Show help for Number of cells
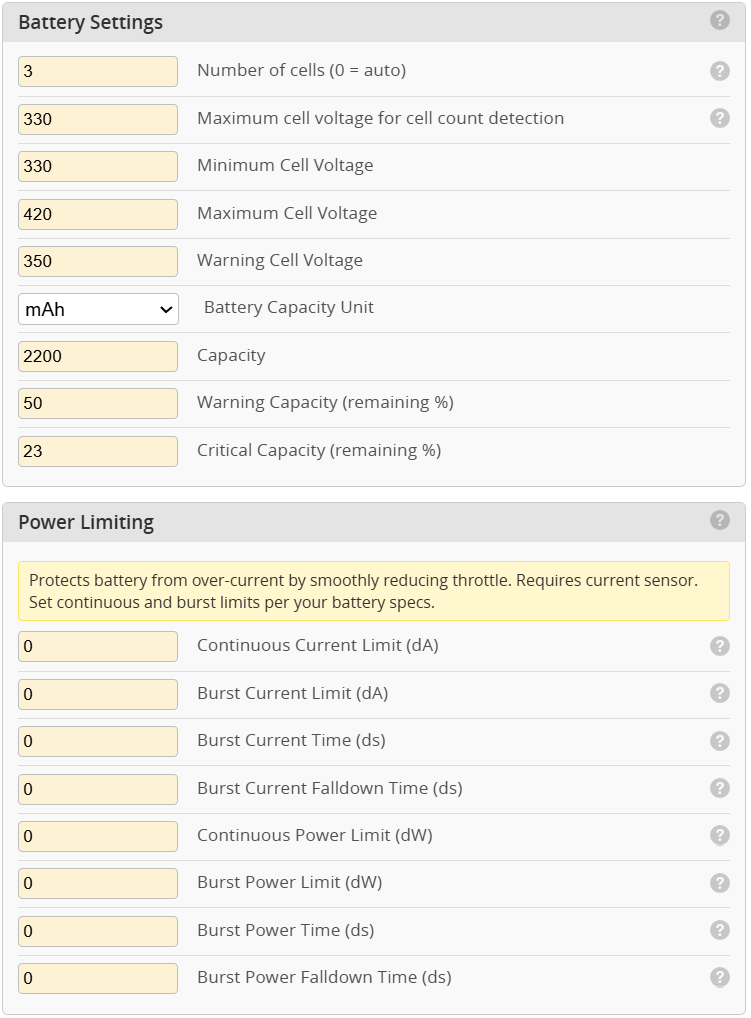 719,71
